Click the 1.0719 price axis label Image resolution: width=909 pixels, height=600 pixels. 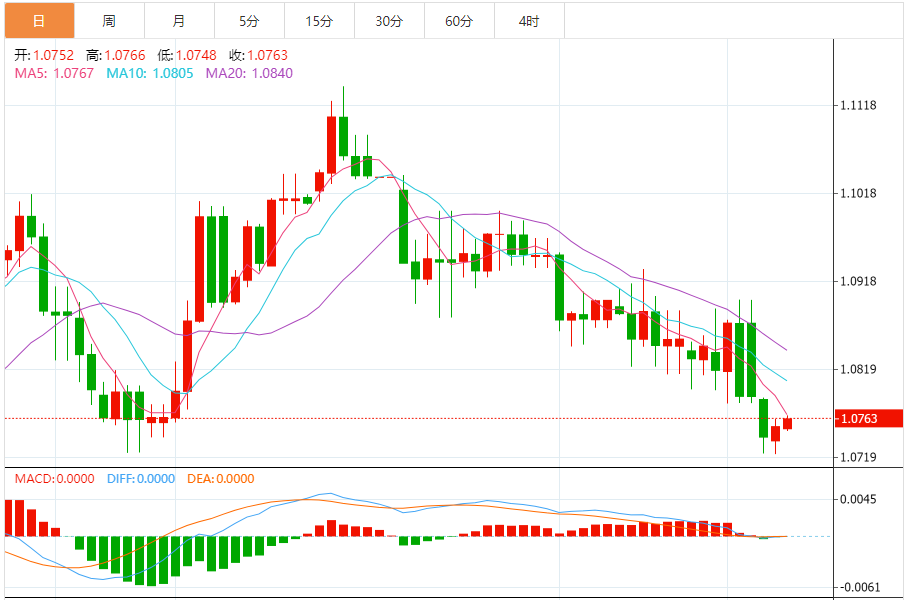pyautogui.click(x=859, y=457)
